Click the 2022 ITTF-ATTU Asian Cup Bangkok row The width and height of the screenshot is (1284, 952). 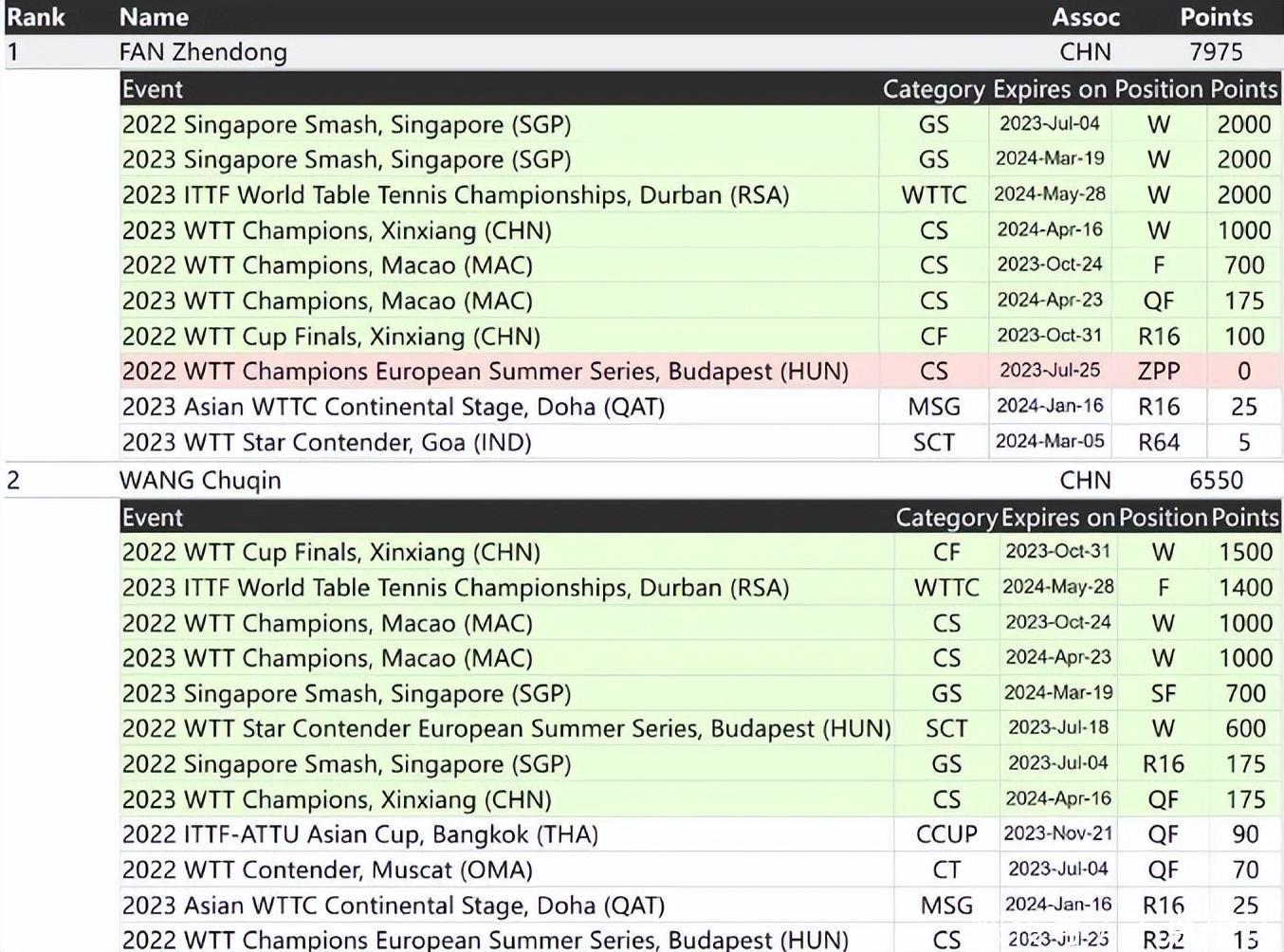(359, 835)
